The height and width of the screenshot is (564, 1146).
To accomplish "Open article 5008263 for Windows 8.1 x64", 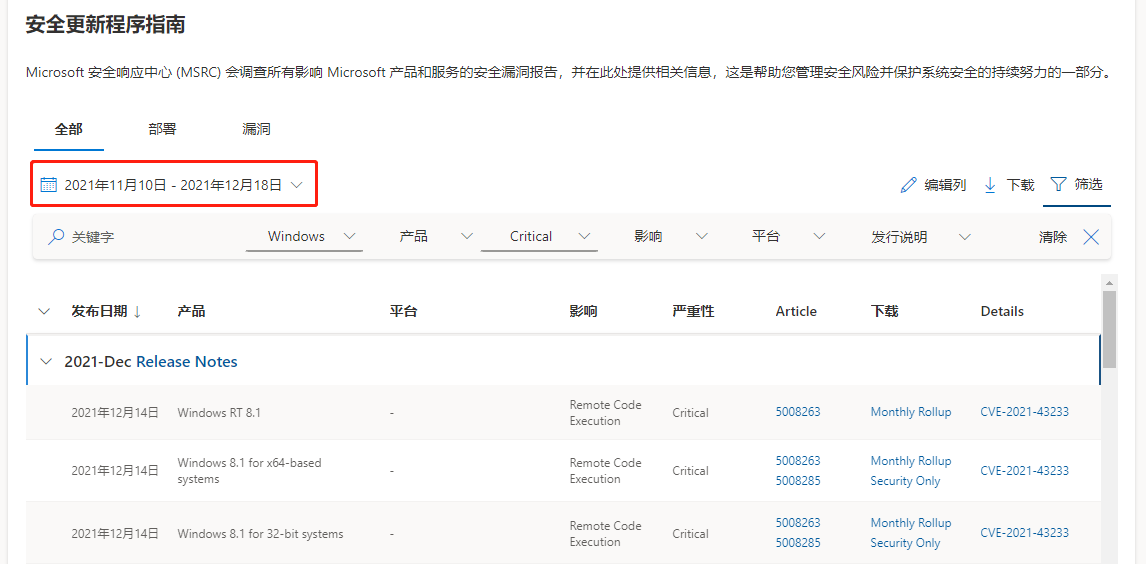I will (x=798, y=461).
